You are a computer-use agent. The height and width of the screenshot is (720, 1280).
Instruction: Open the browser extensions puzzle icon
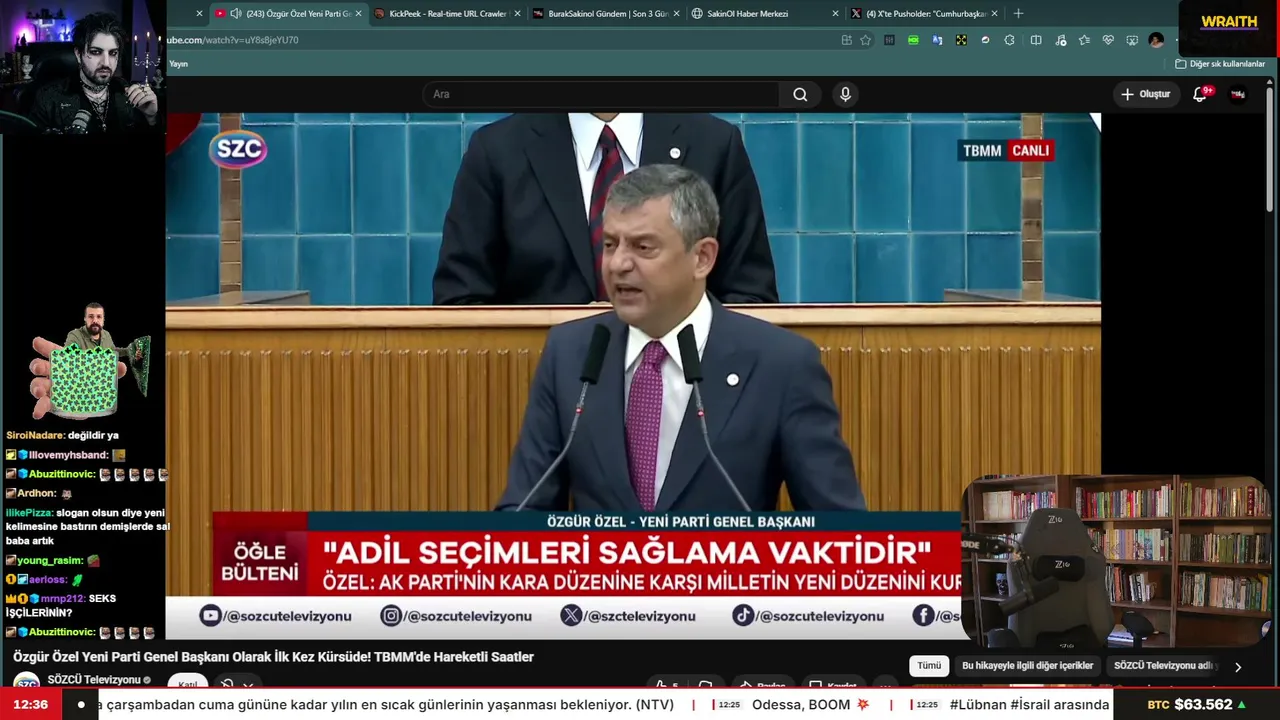click(1009, 40)
